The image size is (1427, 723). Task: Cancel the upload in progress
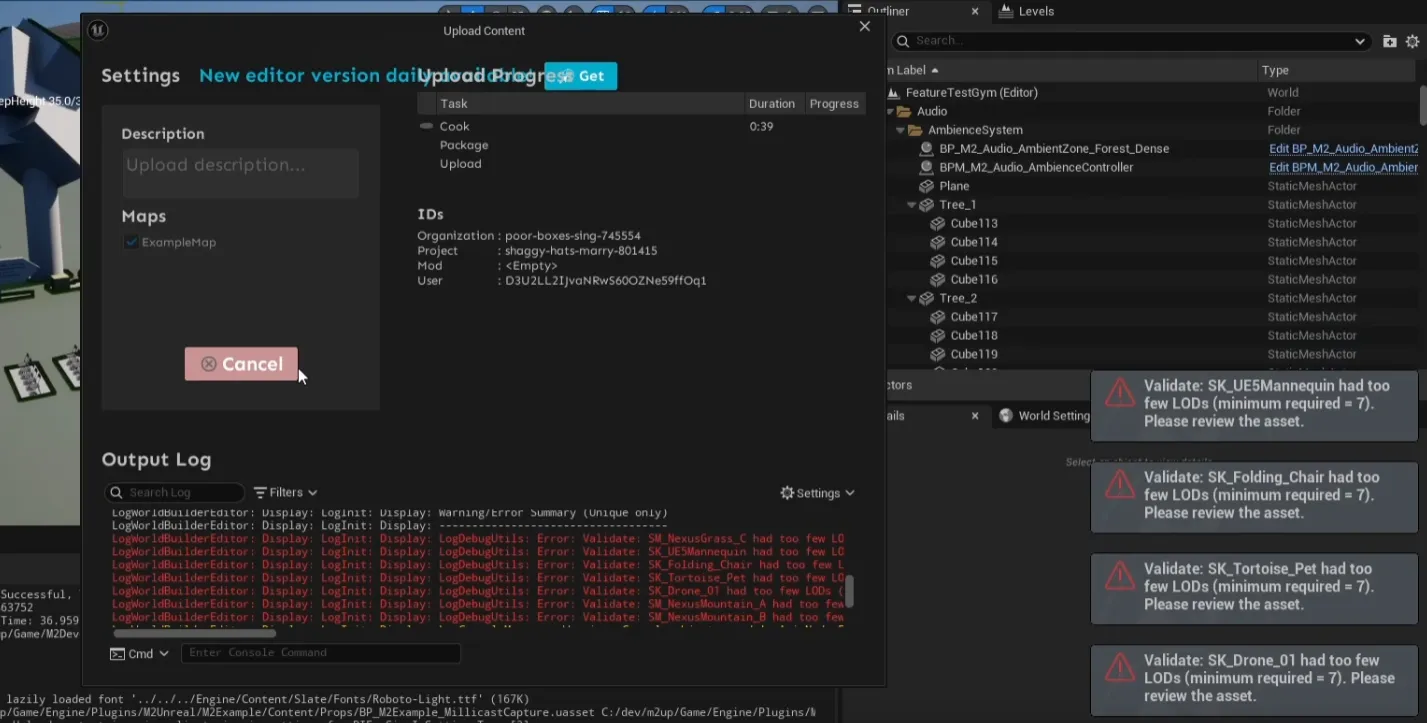pyautogui.click(x=241, y=364)
